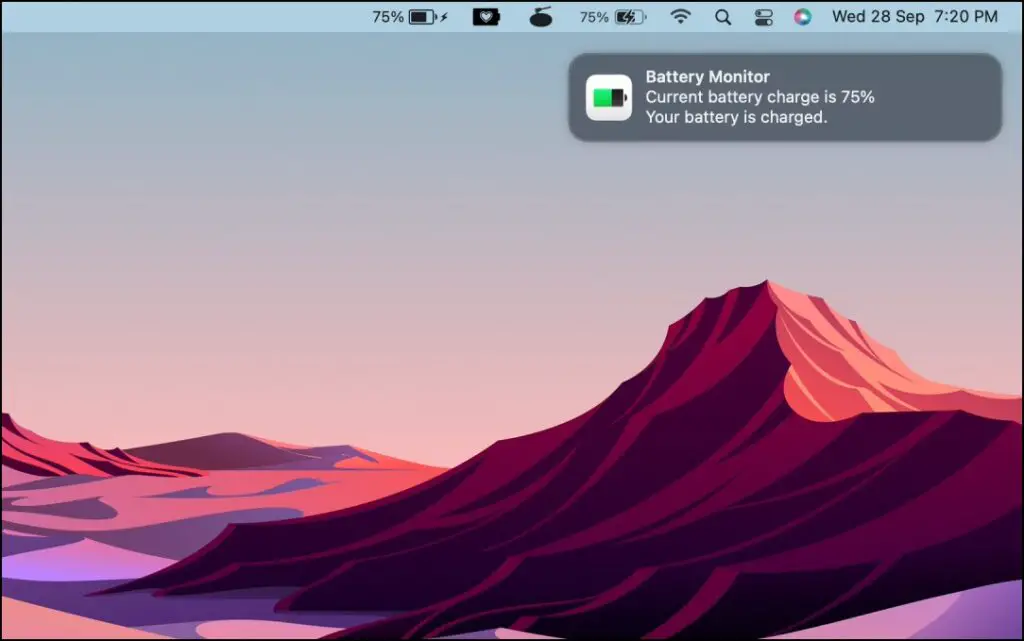Click 'Your battery is charged.' message line

pyautogui.click(x=737, y=117)
